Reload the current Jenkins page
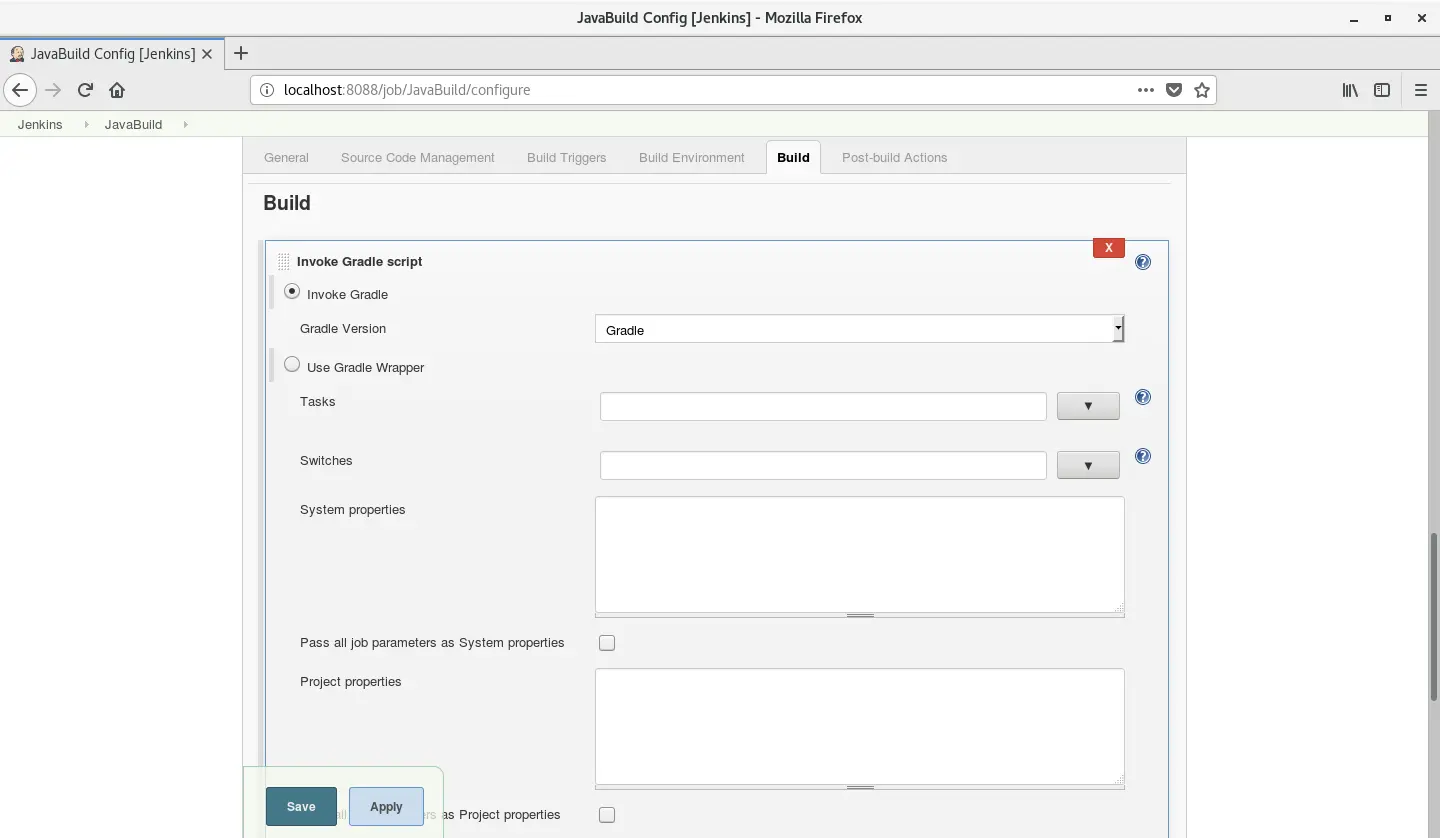Viewport: 1440px width, 838px height. (x=85, y=90)
